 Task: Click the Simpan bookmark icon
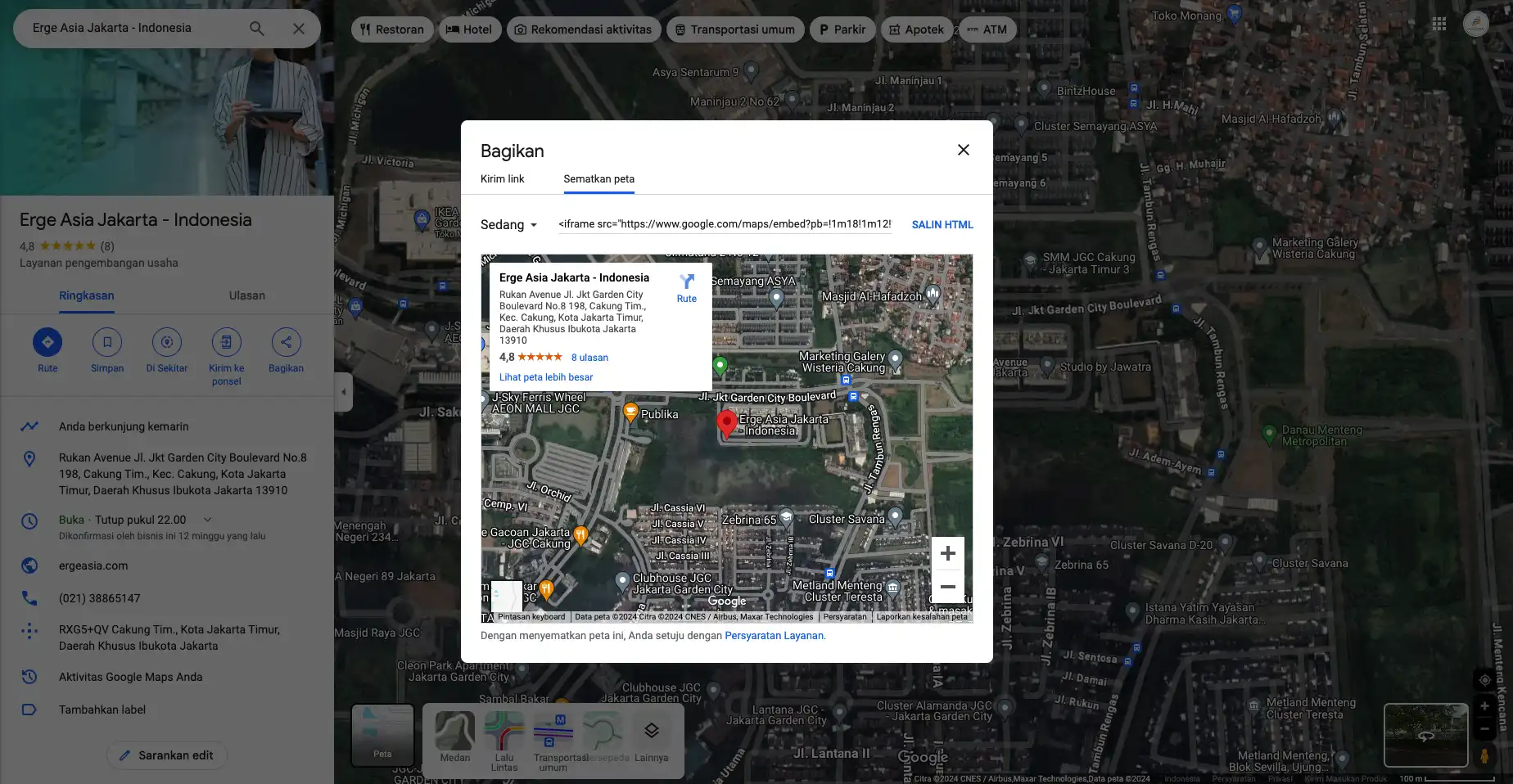coord(106,342)
